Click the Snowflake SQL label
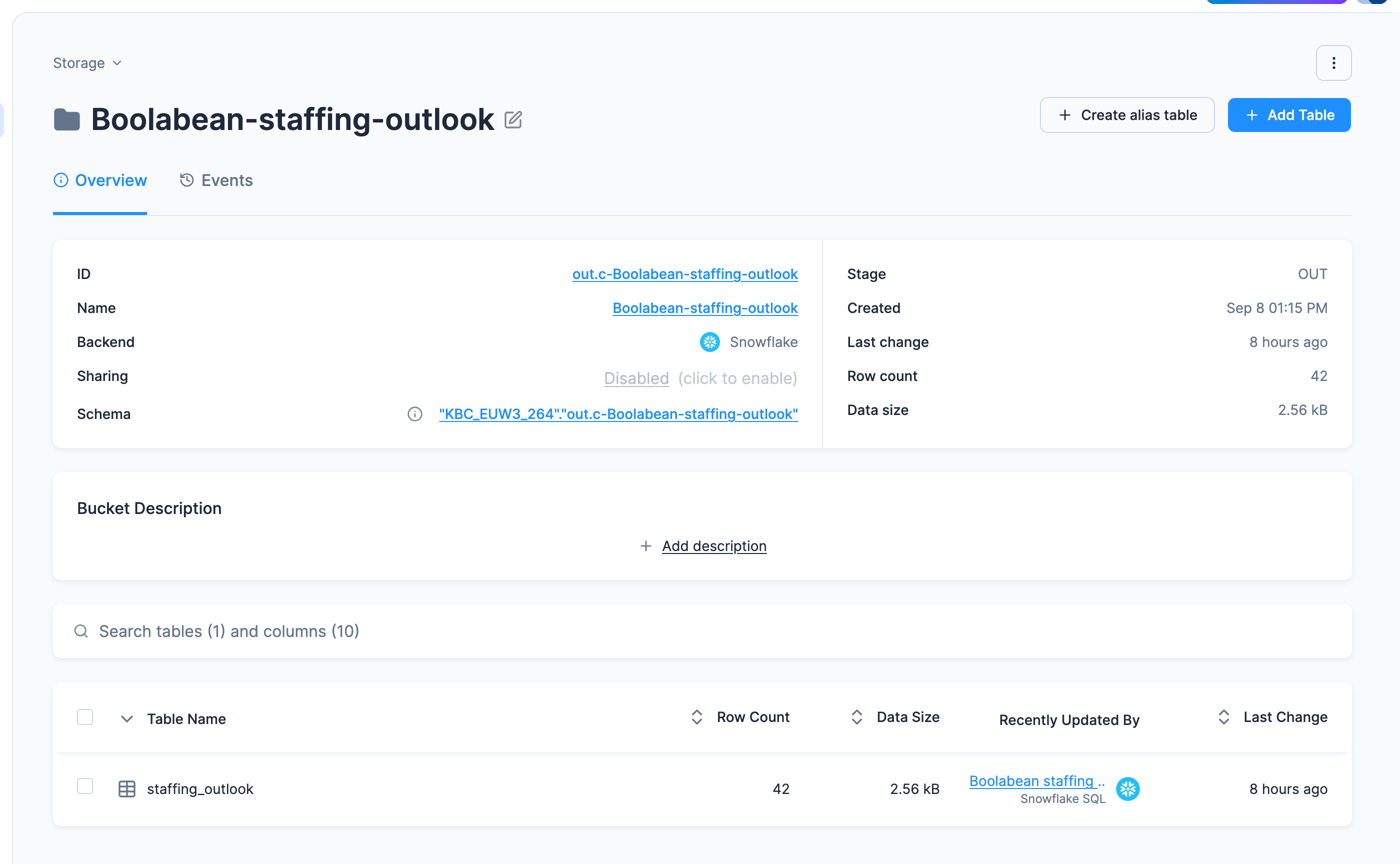 (x=1063, y=798)
